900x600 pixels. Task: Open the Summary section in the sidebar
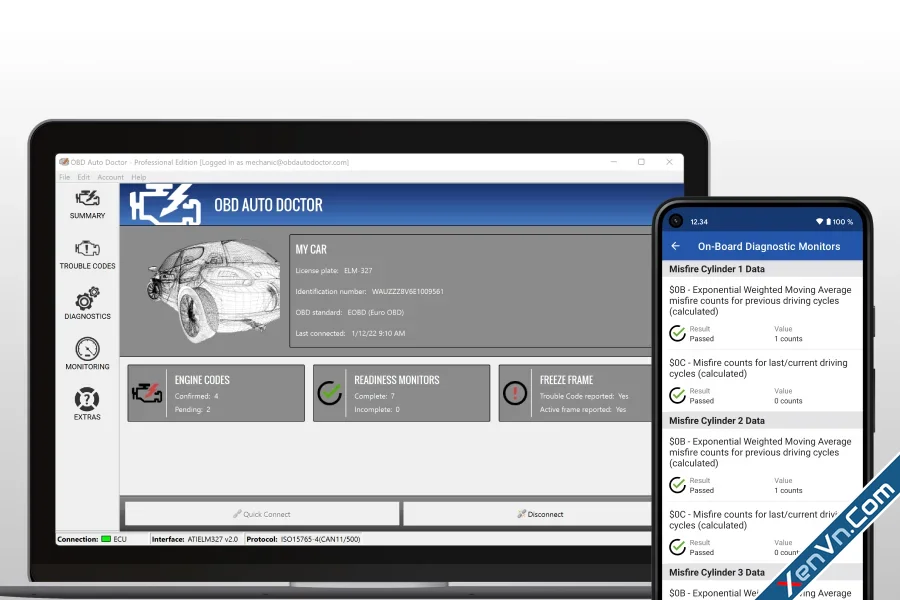(87, 205)
